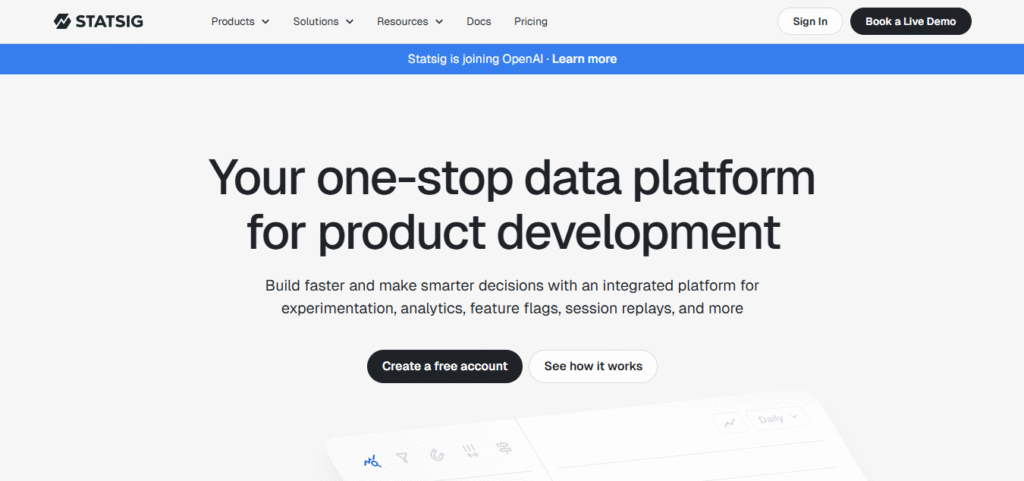Screen dimensions: 1024x481
Task: Go to the Pricing page
Action: [531, 22]
